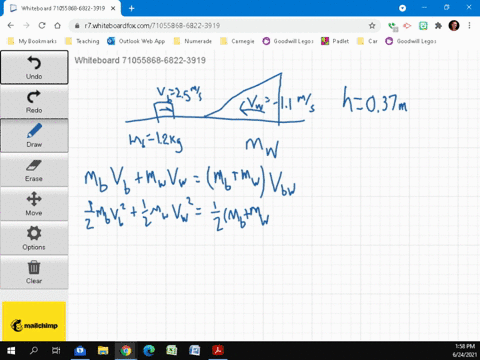Select the Draw pencil tool
This screenshot has width=480, height=360.
click(x=34, y=135)
